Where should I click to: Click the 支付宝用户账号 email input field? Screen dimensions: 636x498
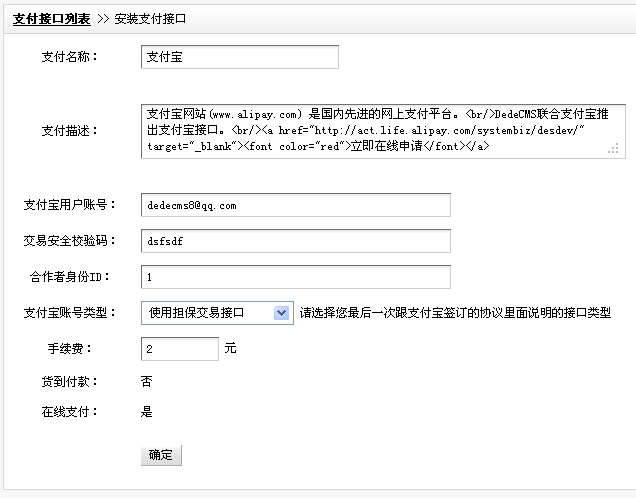[296, 205]
